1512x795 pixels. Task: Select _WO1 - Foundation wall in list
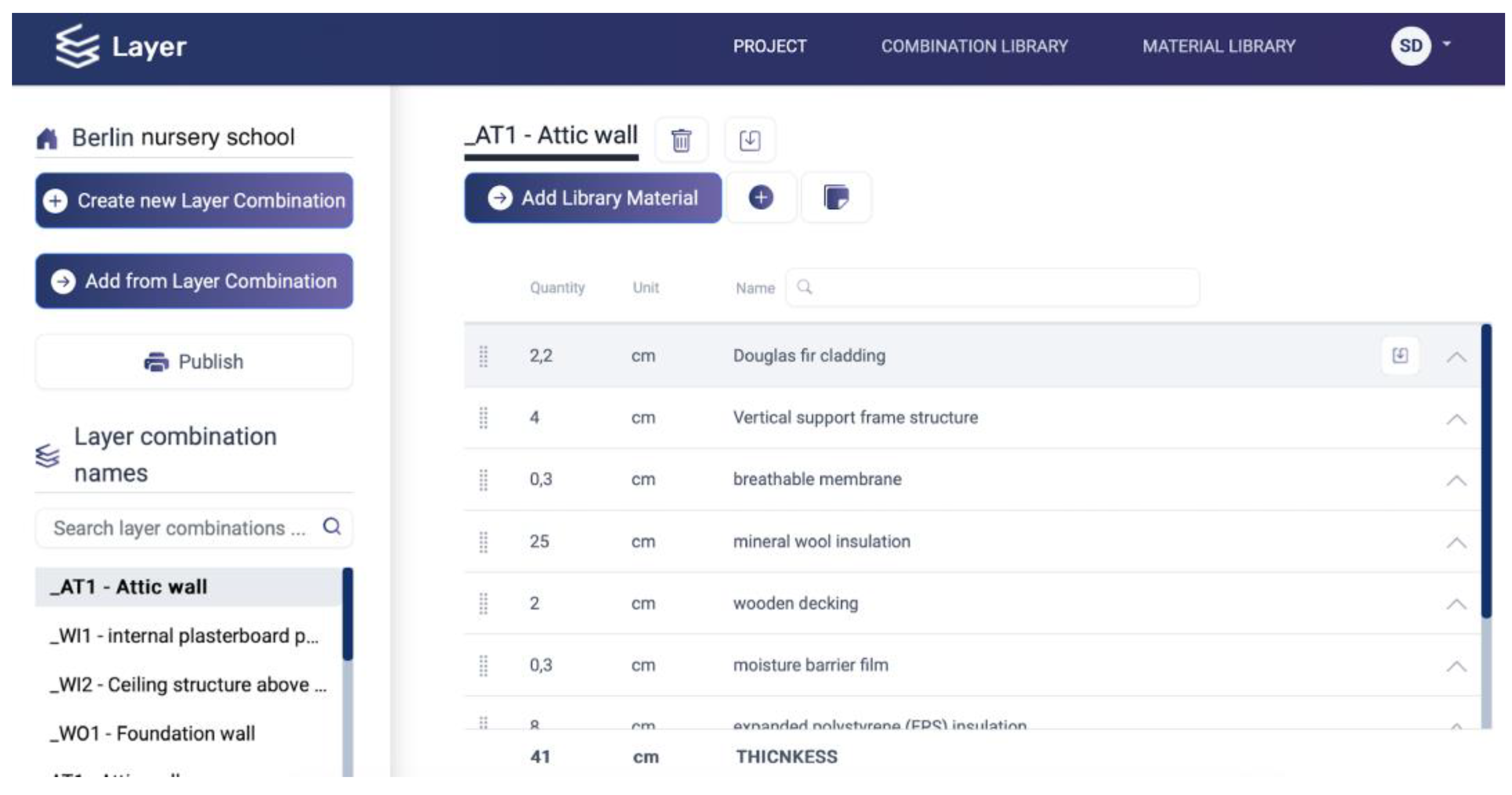[x=153, y=733]
